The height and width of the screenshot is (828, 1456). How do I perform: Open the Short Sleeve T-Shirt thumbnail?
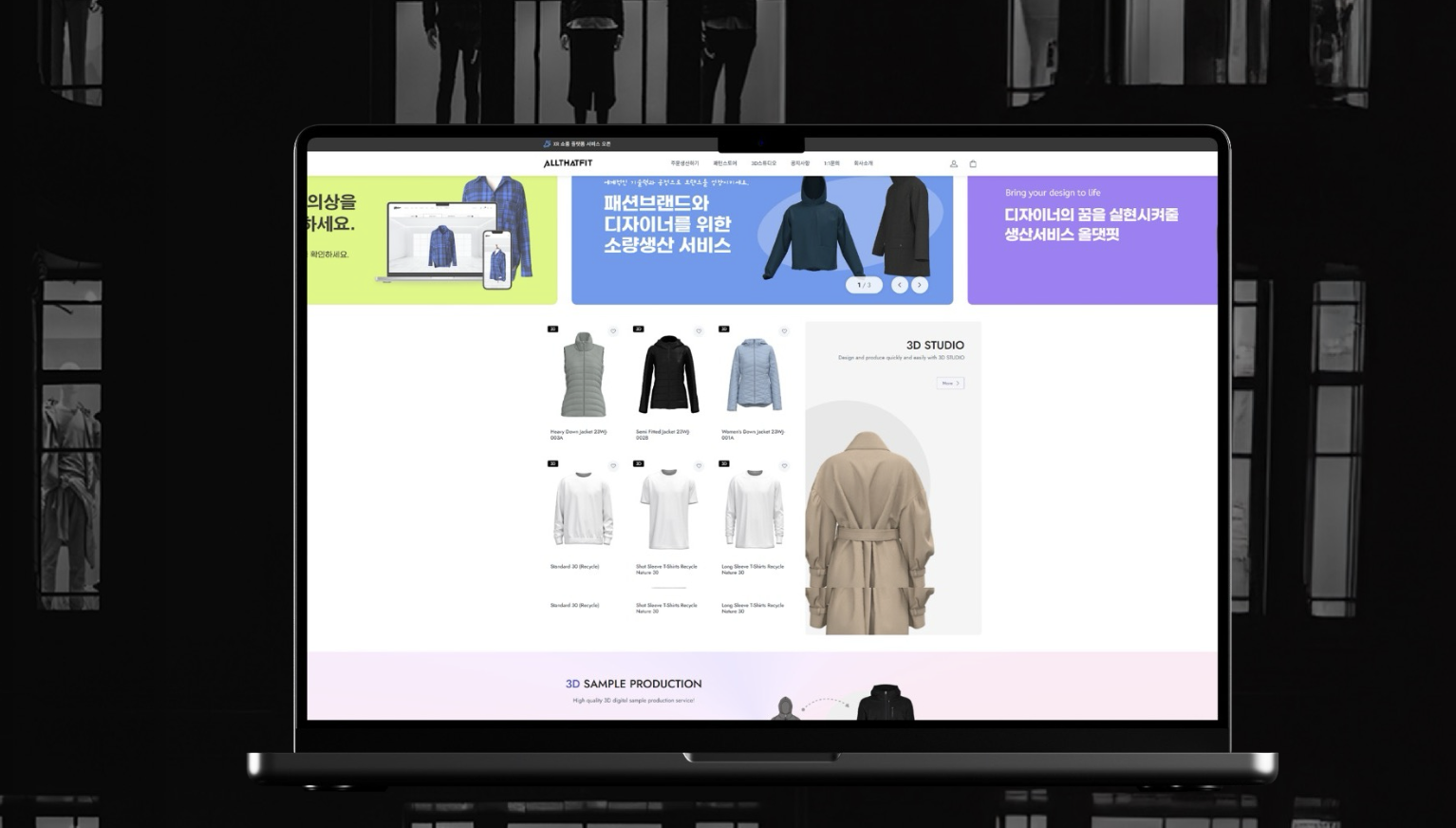pos(669,510)
